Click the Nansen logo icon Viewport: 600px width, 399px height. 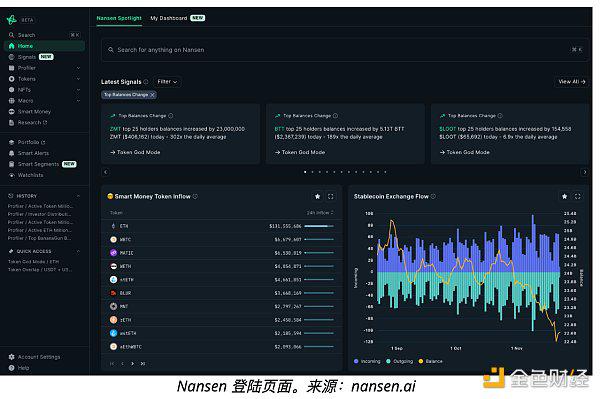pos(11,20)
